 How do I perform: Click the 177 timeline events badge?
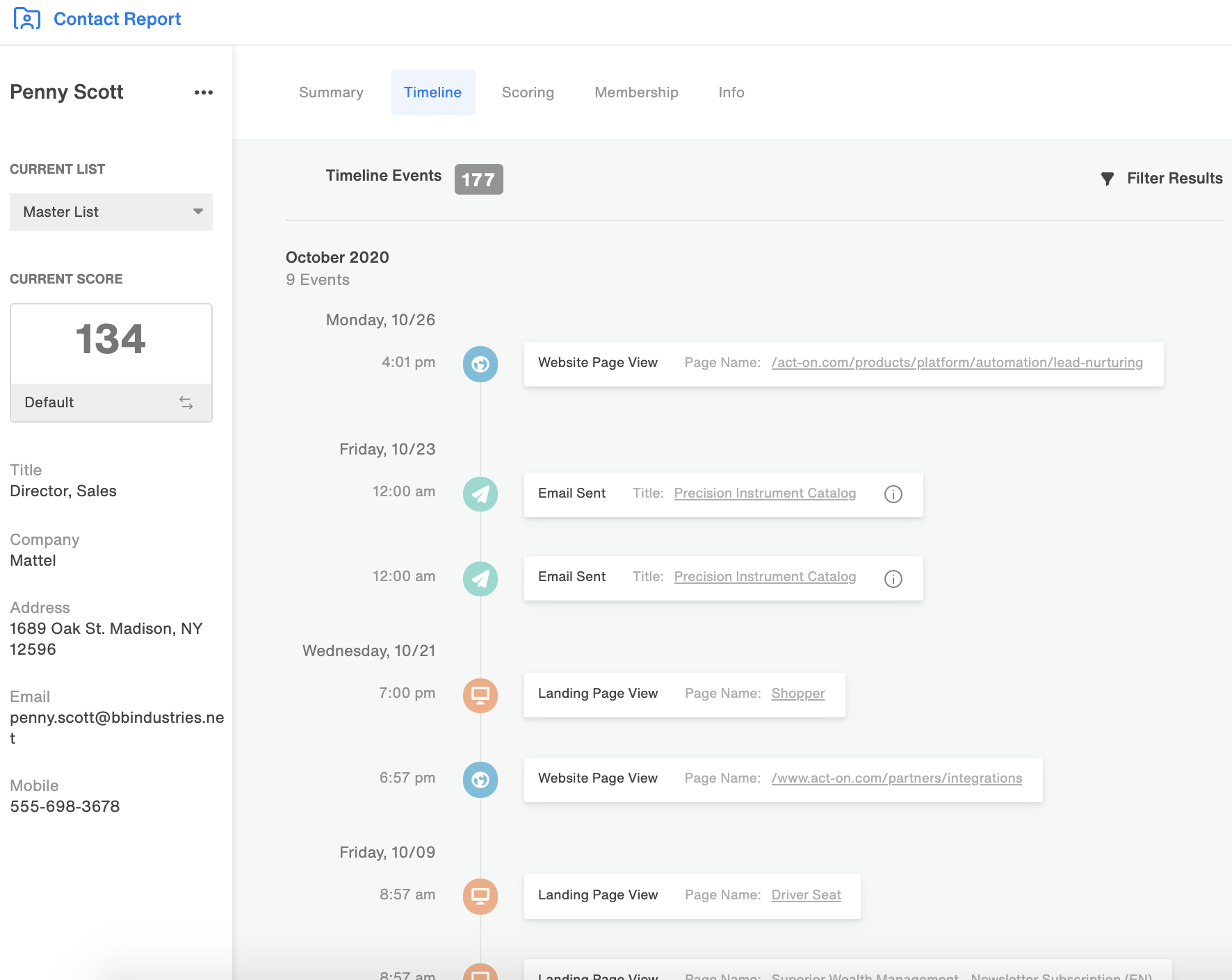tap(478, 179)
